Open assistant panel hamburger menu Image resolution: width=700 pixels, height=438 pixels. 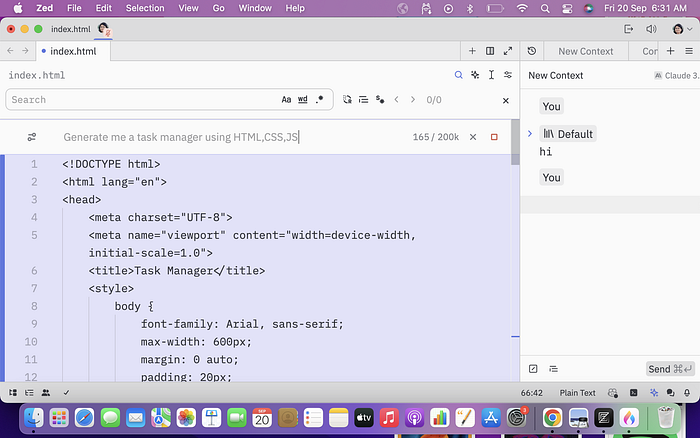(x=689, y=51)
